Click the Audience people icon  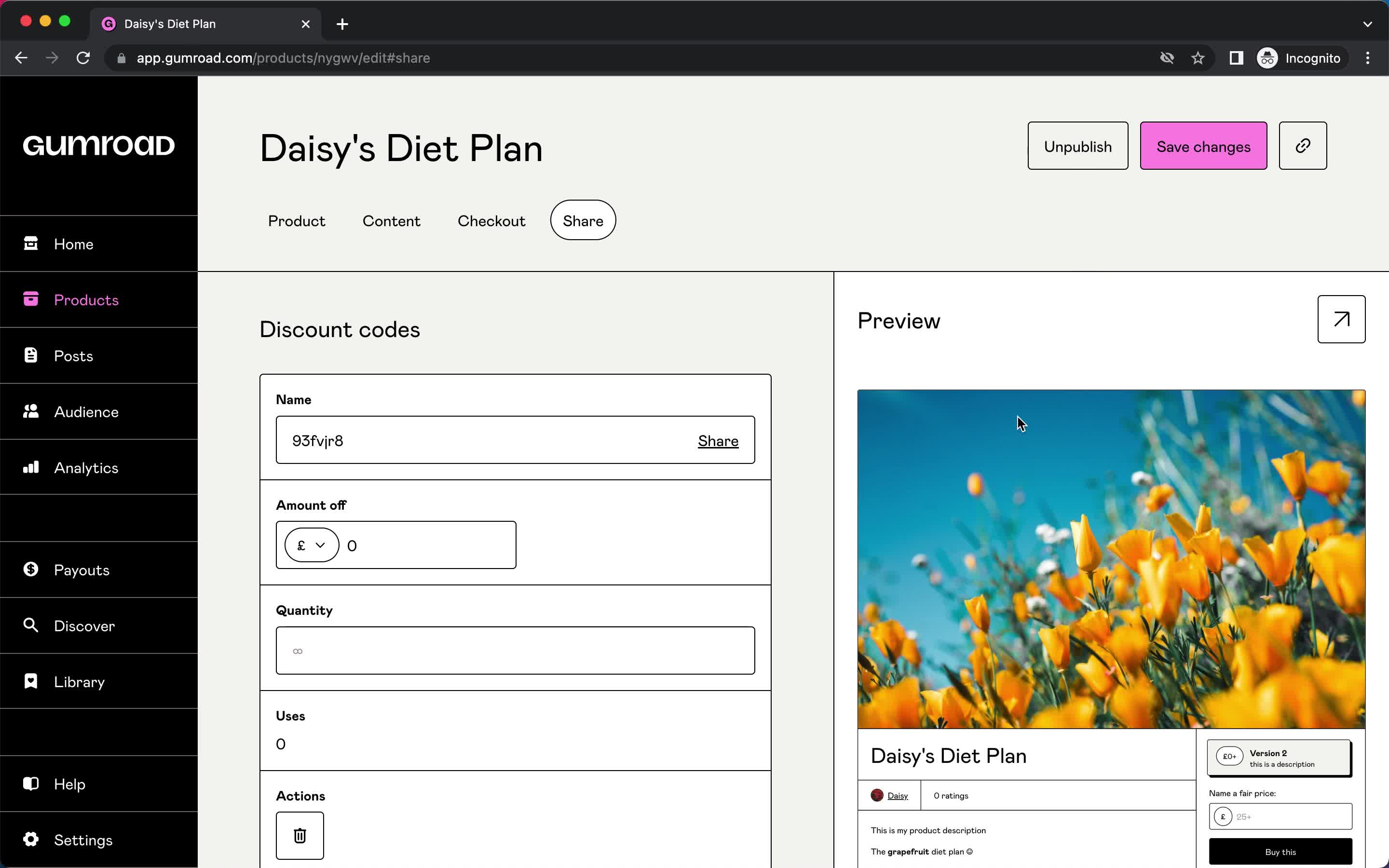(x=31, y=411)
